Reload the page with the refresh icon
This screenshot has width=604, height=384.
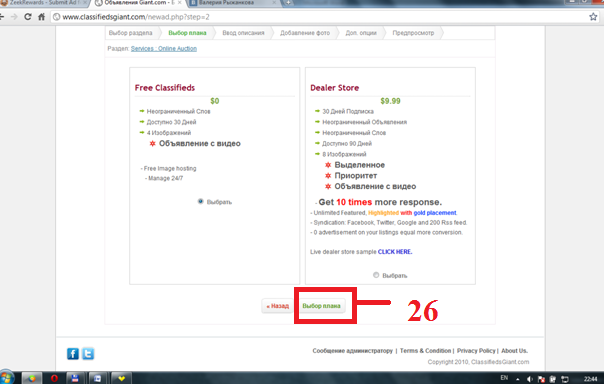click(x=28, y=17)
